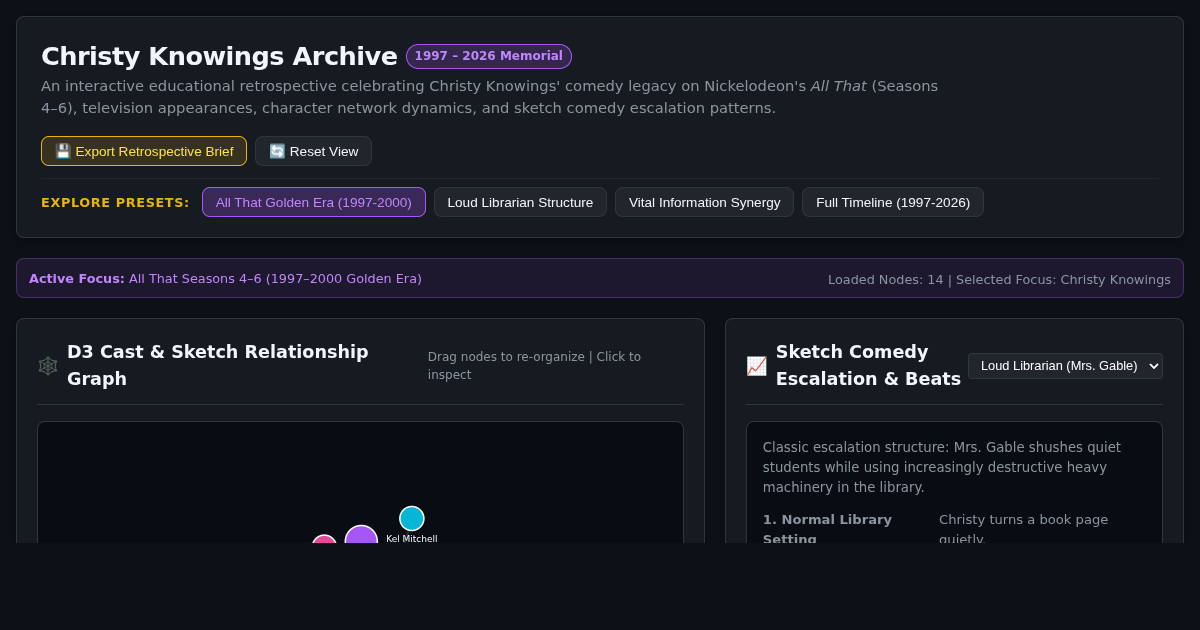Viewport: 1200px width, 630px height.
Task: Click the graph network icon beside title
Action: click(x=48, y=366)
